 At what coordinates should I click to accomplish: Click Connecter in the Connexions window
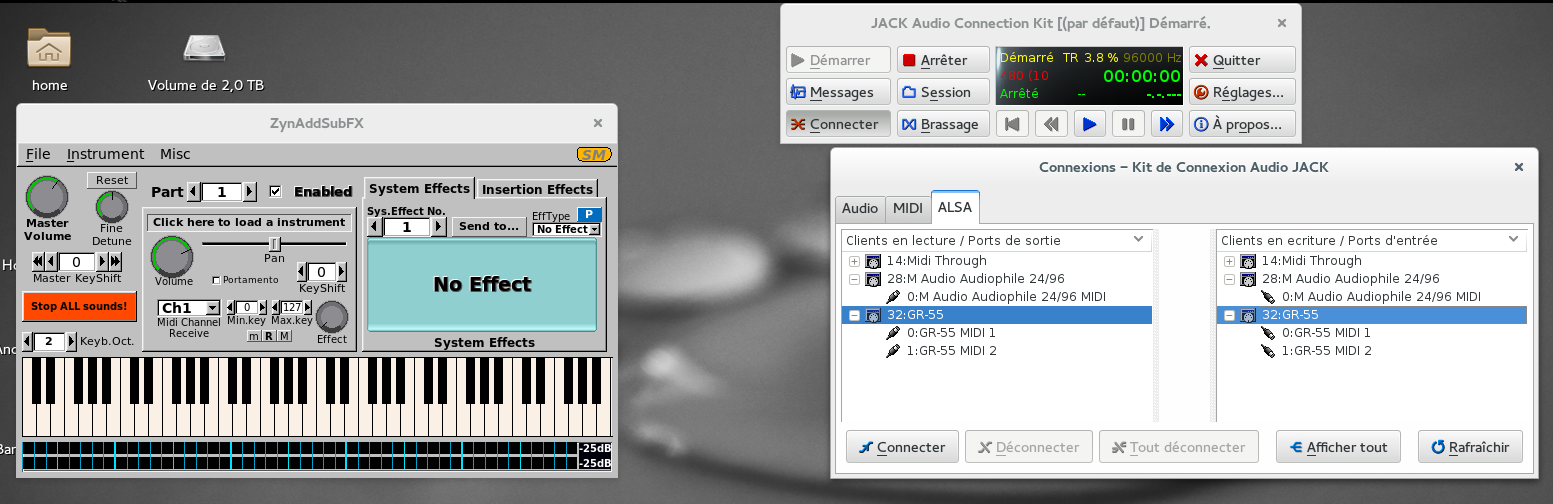point(902,447)
